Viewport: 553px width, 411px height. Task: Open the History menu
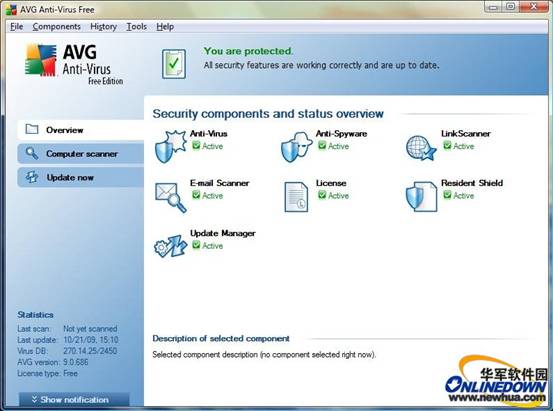pyautogui.click(x=103, y=27)
